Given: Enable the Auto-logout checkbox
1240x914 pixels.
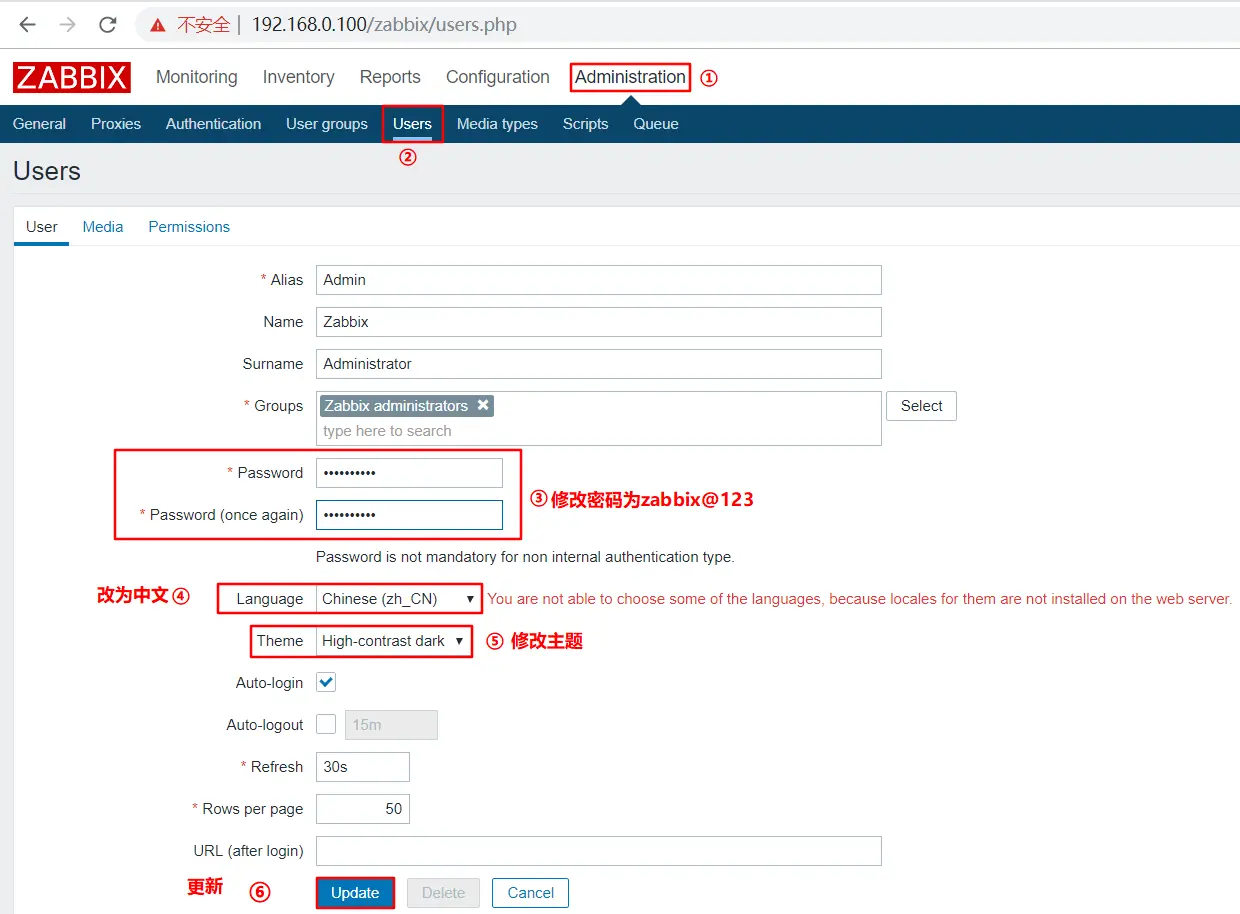Looking at the screenshot, I should 326,724.
